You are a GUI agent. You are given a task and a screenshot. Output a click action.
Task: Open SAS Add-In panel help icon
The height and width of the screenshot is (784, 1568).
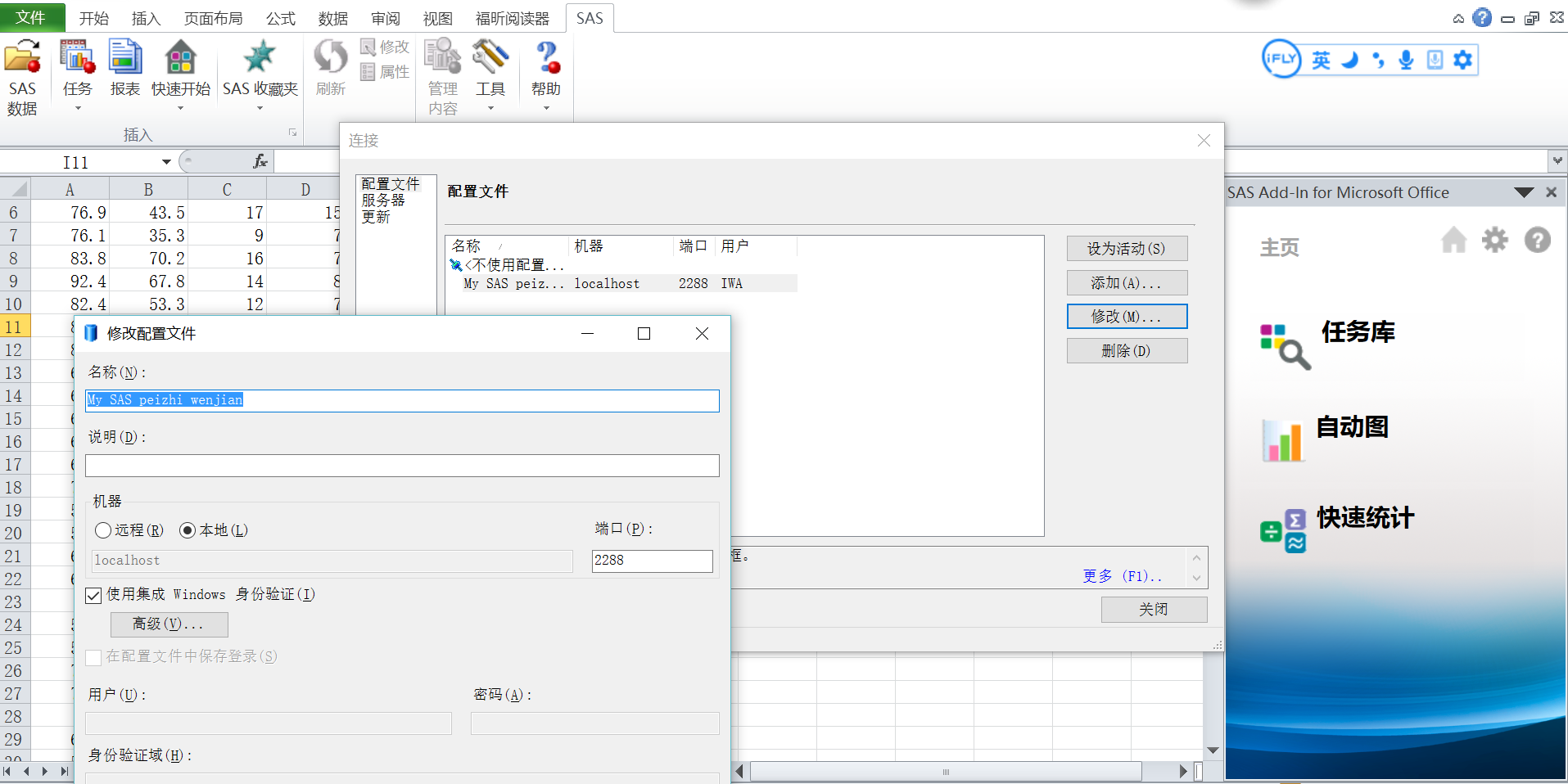tap(1538, 240)
